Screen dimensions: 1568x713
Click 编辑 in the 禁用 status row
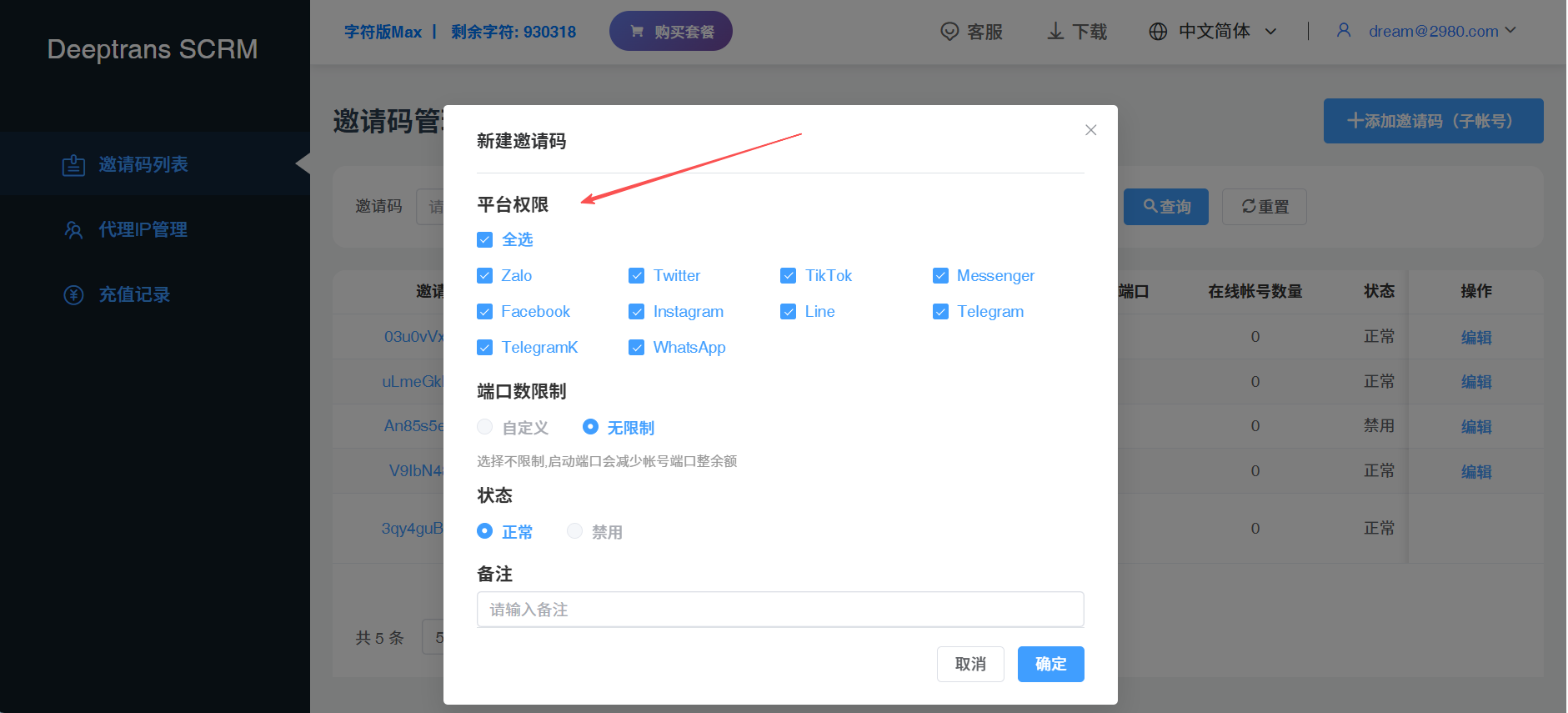(x=1476, y=426)
